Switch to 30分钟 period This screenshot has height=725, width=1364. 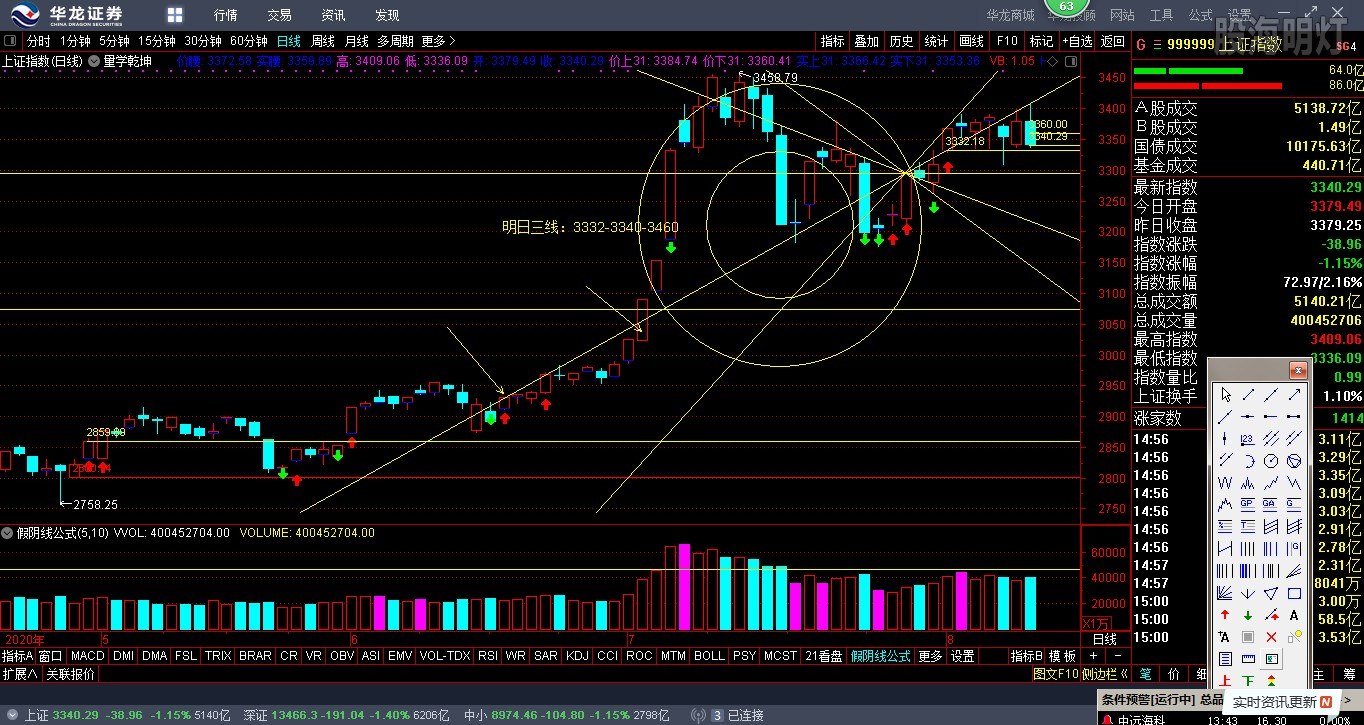tap(202, 41)
